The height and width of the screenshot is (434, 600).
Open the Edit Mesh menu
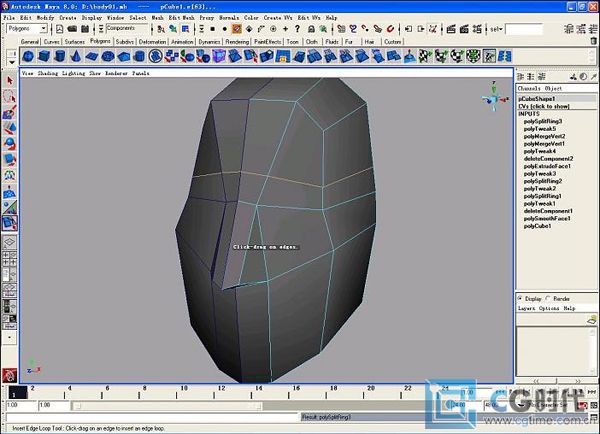182,18
